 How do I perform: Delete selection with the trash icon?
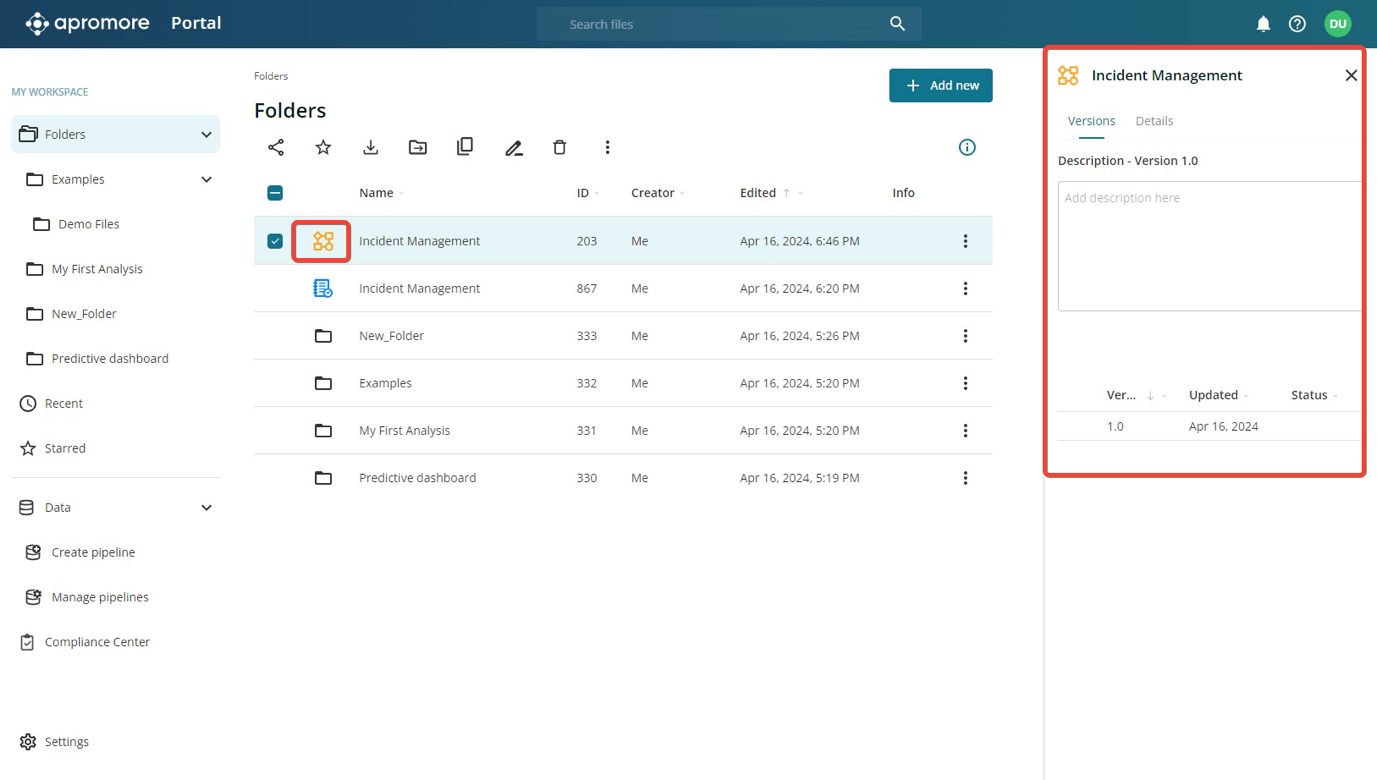click(x=560, y=147)
